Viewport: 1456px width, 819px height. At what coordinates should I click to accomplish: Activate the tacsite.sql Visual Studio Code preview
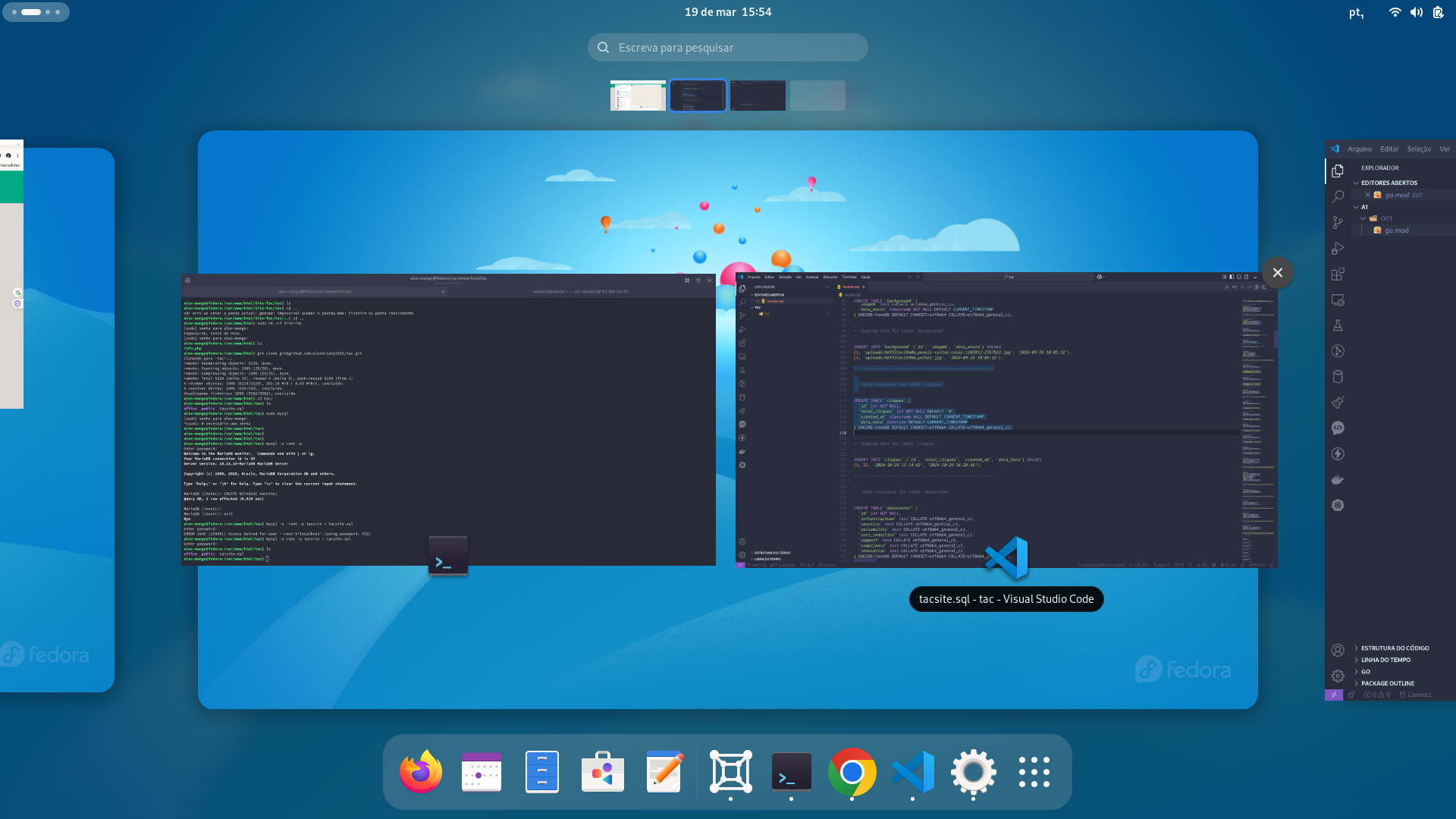tap(1006, 420)
